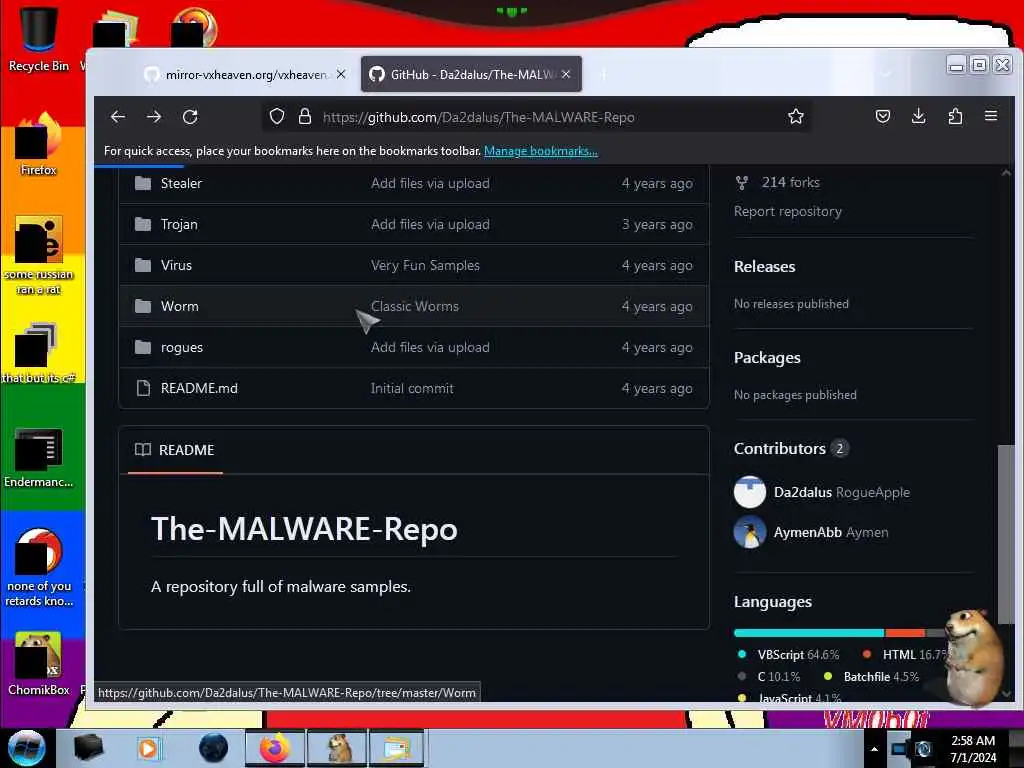Click the orange HTML segment of language bar
Viewport: 1024px width, 768px height.
click(x=904, y=633)
